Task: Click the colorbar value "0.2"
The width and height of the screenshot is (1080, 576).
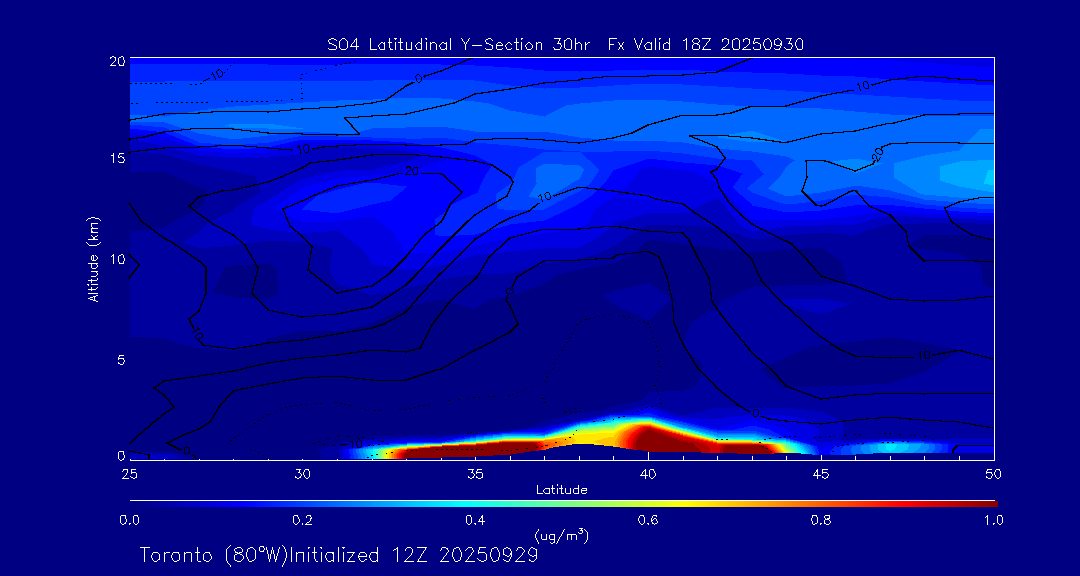Action: pos(302,520)
